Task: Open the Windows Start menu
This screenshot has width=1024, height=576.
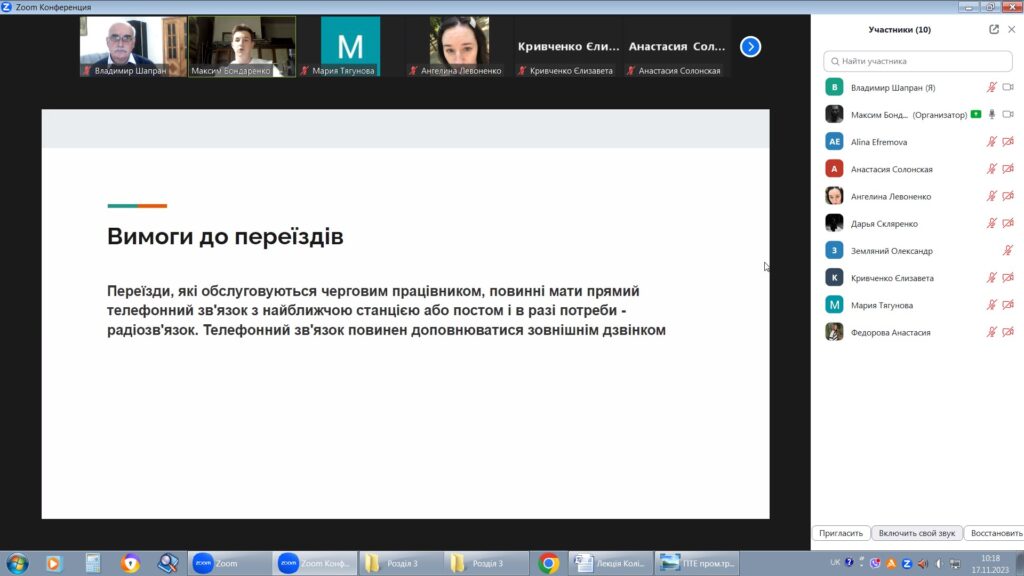Action: 17,563
